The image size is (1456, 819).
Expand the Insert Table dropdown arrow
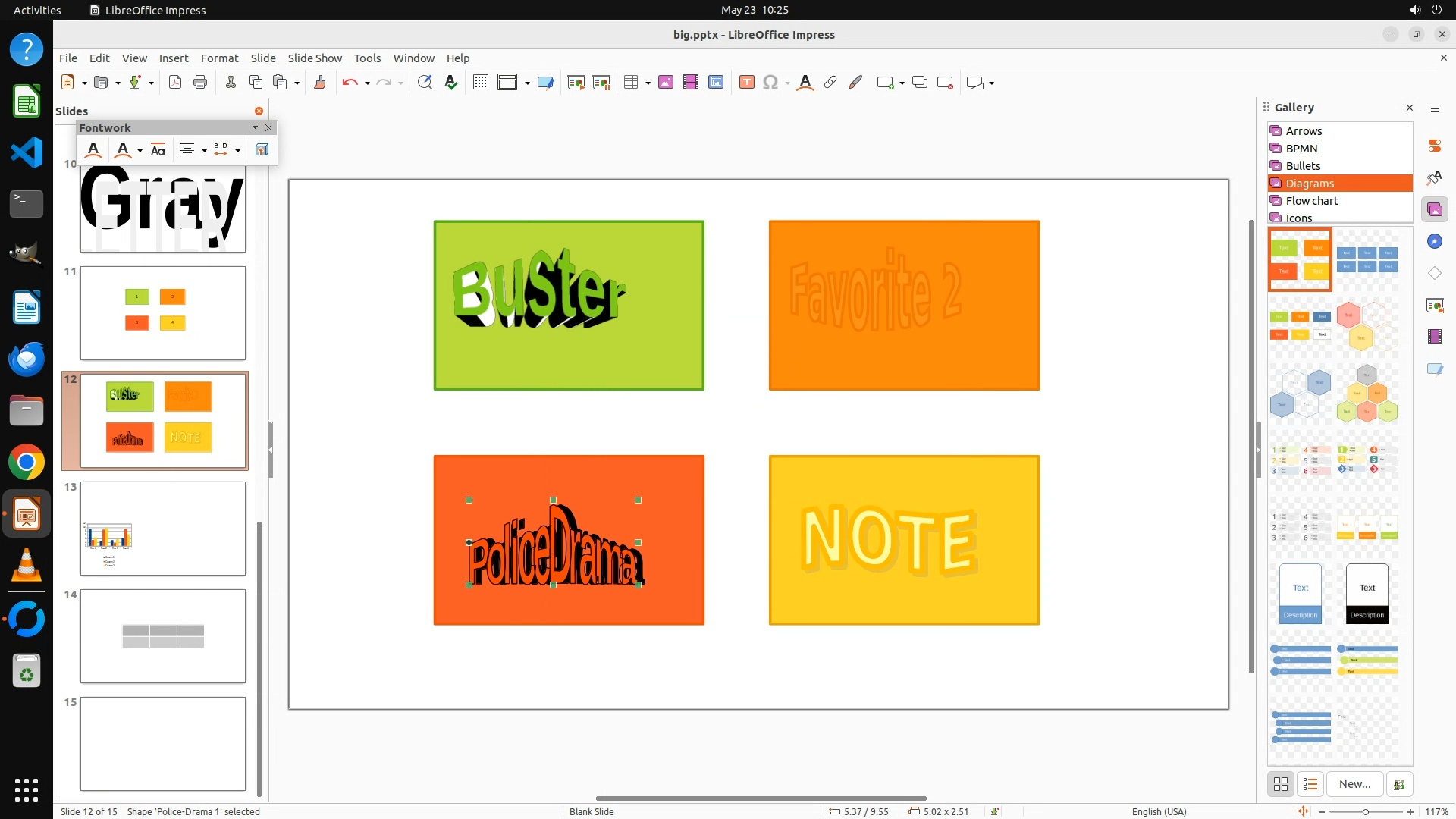648,83
